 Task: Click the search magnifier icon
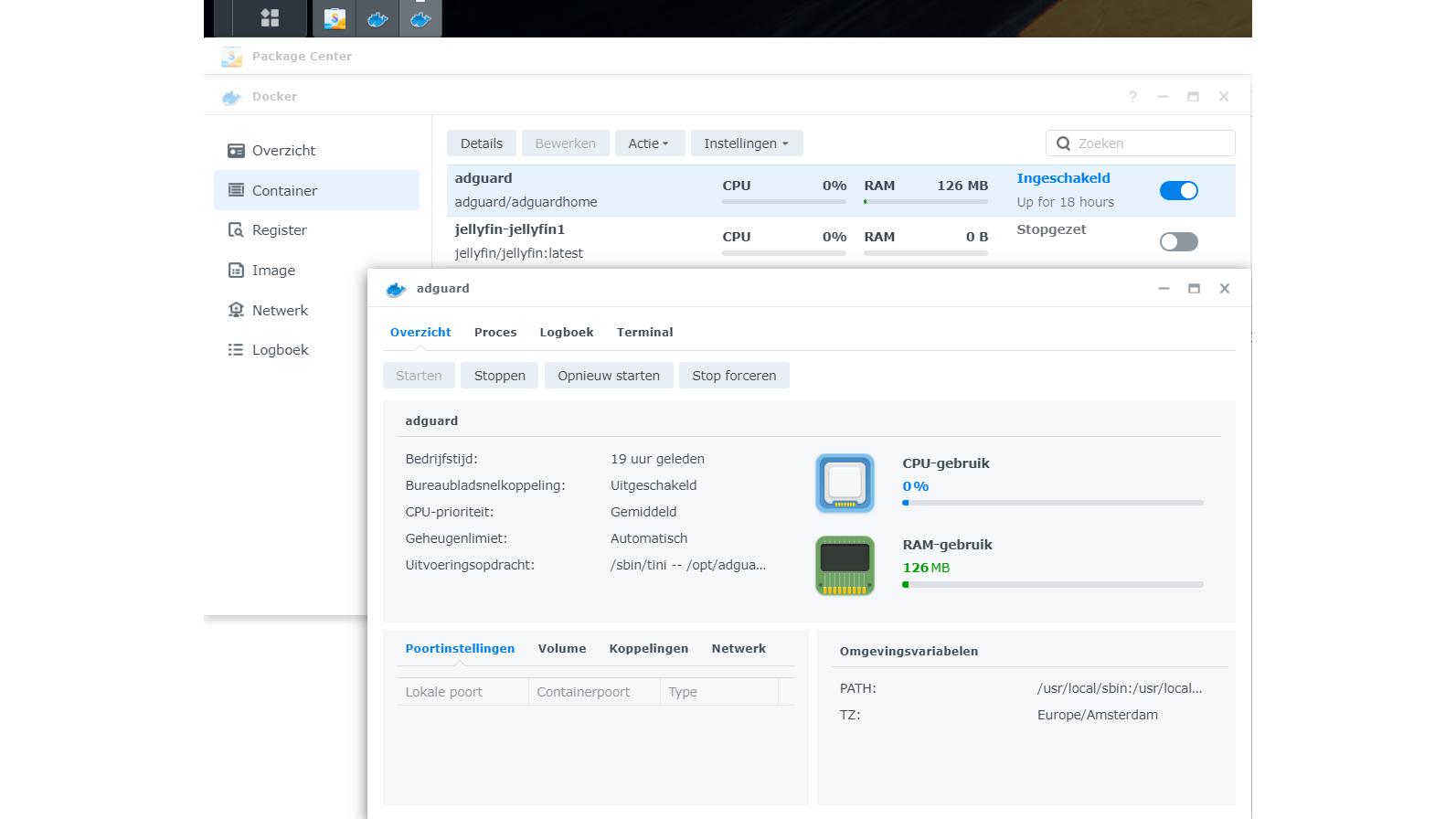(1063, 144)
